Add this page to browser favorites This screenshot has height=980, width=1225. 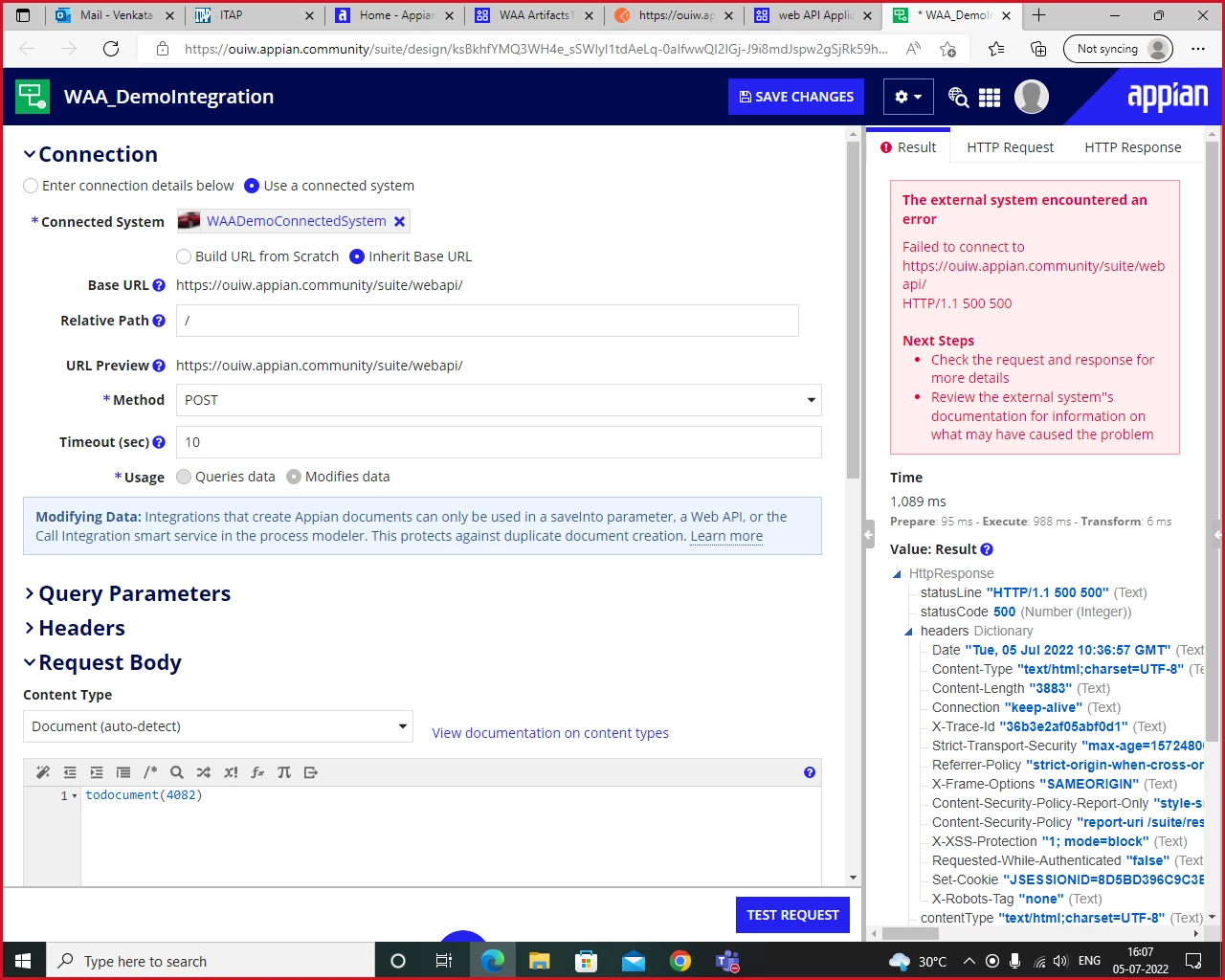click(x=948, y=49)
